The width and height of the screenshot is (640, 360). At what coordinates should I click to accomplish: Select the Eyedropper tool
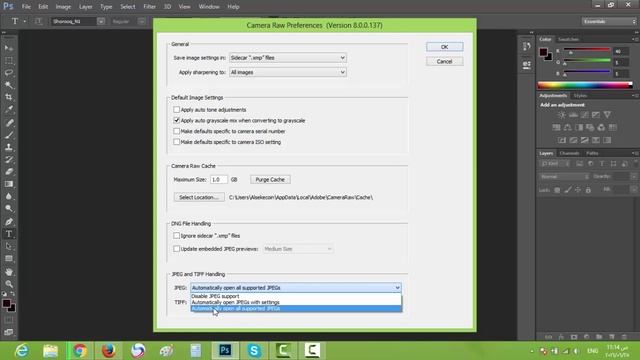[9, 109]
